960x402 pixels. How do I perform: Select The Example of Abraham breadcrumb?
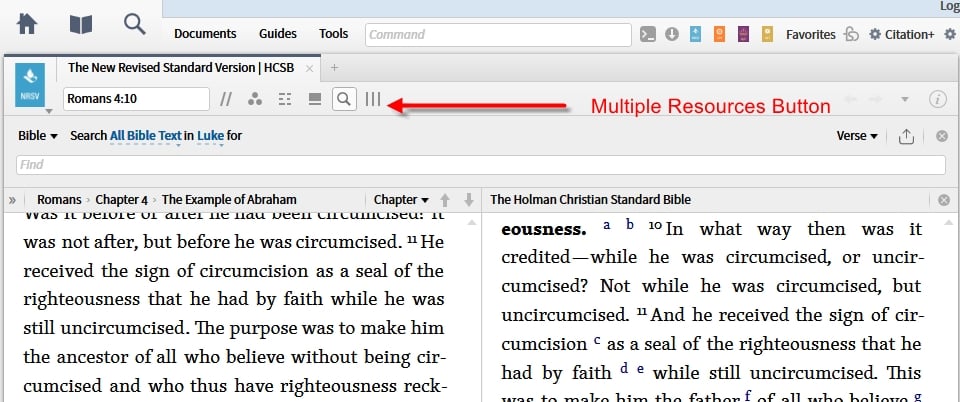click(229, 199)
